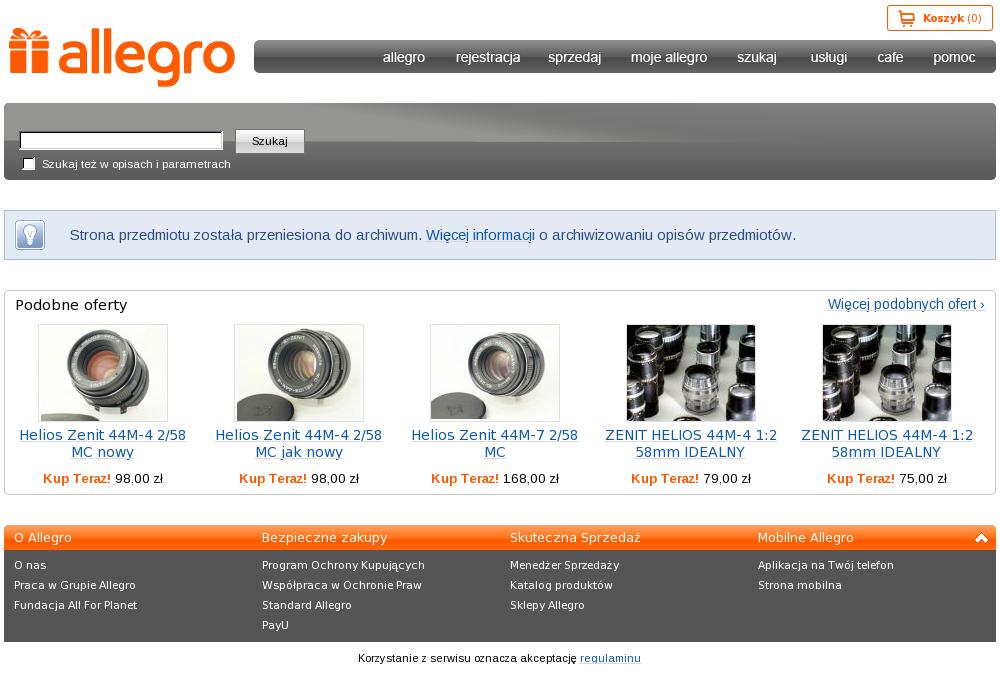The height and width of the screenshot is (678, 1000).
Task: Open the cafe menu item
Action: pyautogui.click(x=890, y=57)
